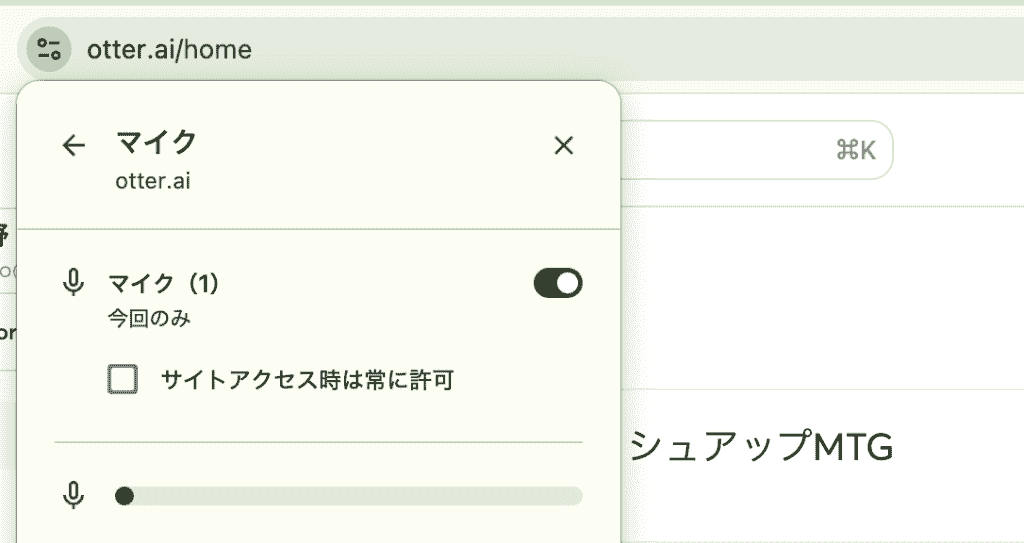Close the マイク permission popup
The image size is (1024, 543).
tap(564, 145)
